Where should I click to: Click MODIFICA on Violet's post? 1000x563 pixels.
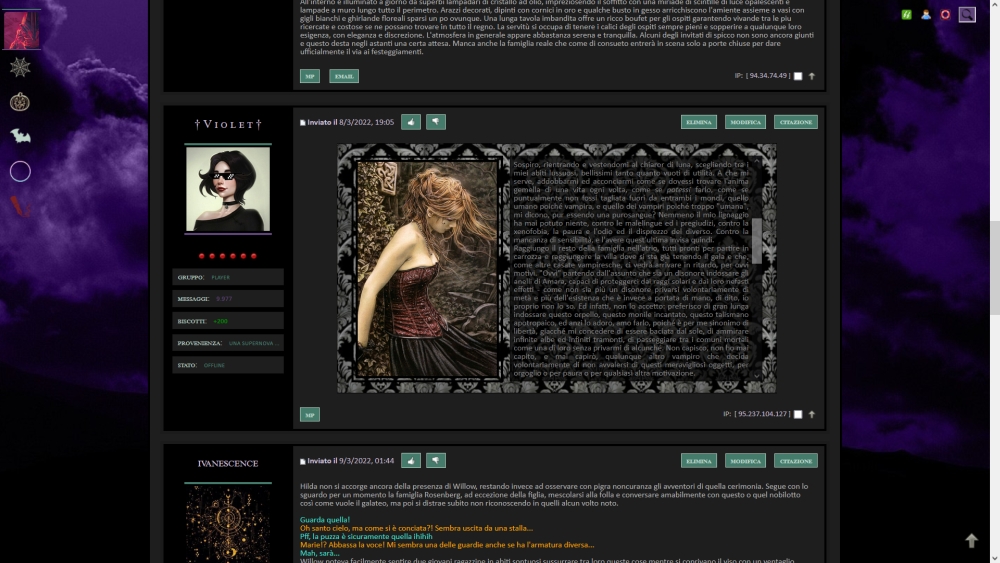coord(745,122)
